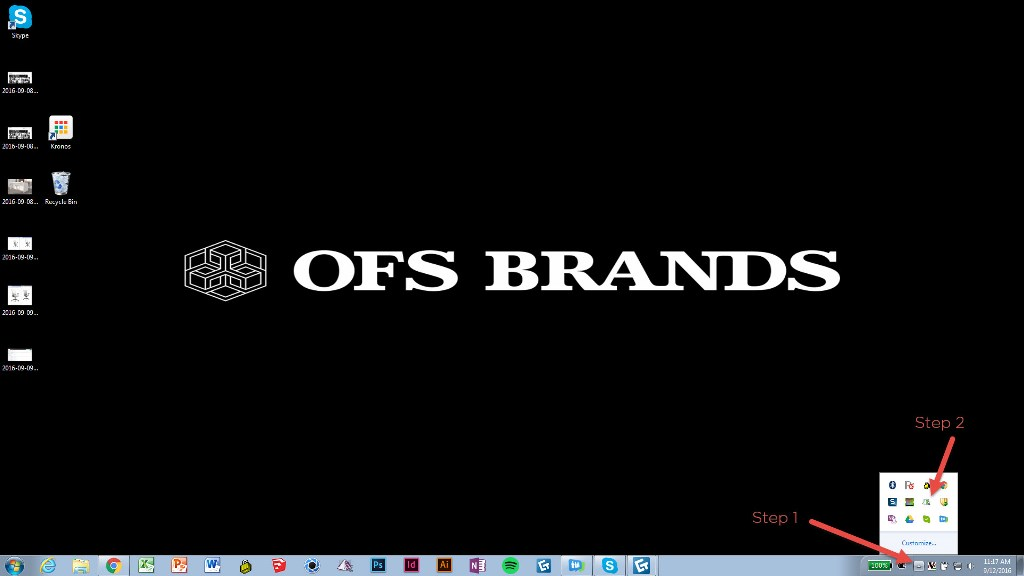Select the screenshot file left of Recycle Bin
Viewport: 1024px width, 576px height.
click(x=20, y=191)
